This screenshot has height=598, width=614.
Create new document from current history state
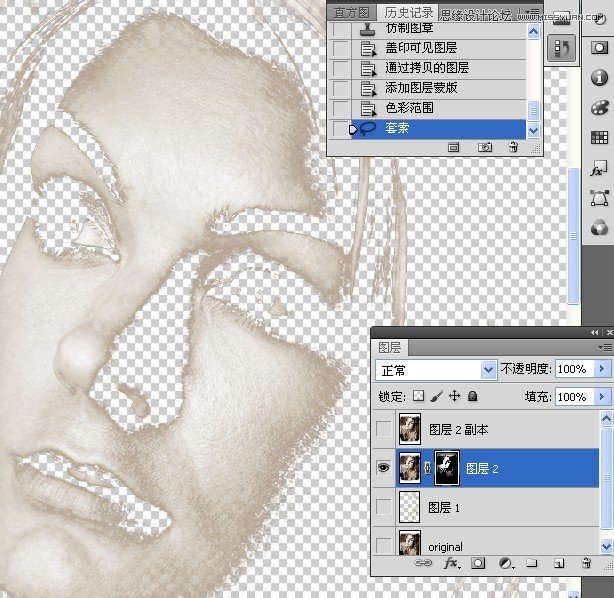[453, 147]
